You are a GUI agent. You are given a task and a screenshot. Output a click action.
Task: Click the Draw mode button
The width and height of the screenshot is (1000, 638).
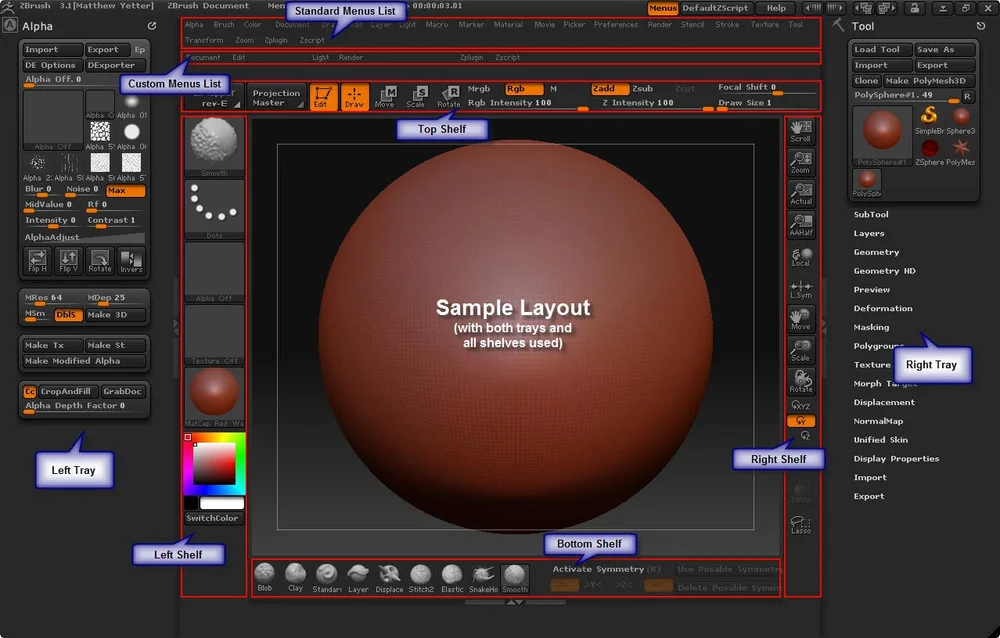pos(355,97)
